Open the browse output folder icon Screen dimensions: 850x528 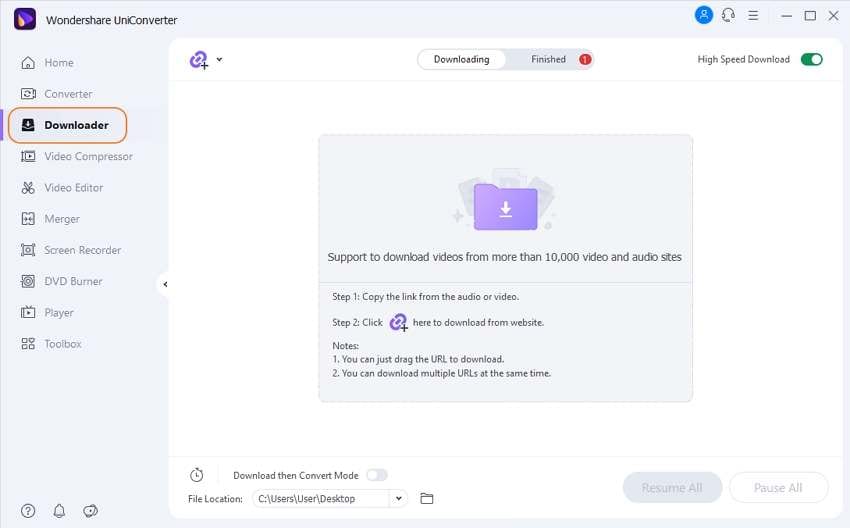pyautogui.click(x=427, y=499)
